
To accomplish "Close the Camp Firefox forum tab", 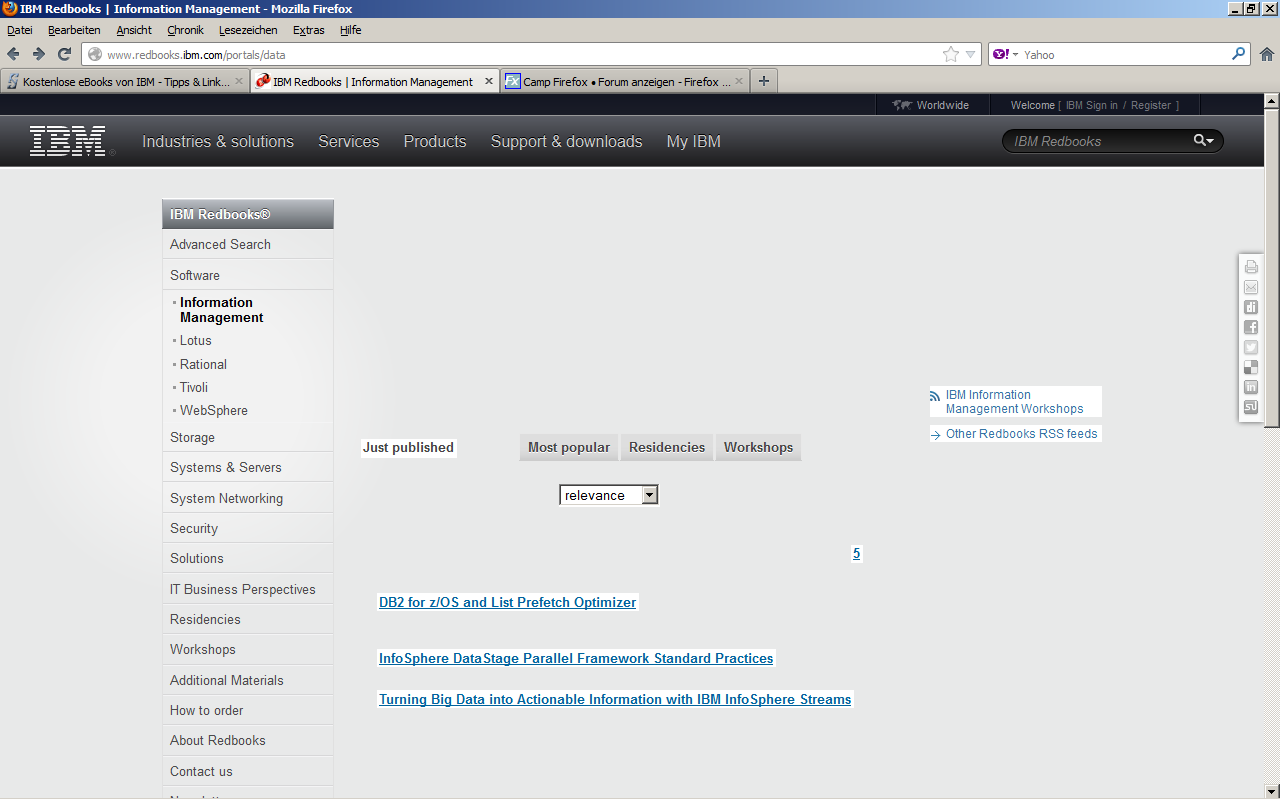I will click(739, 81).
